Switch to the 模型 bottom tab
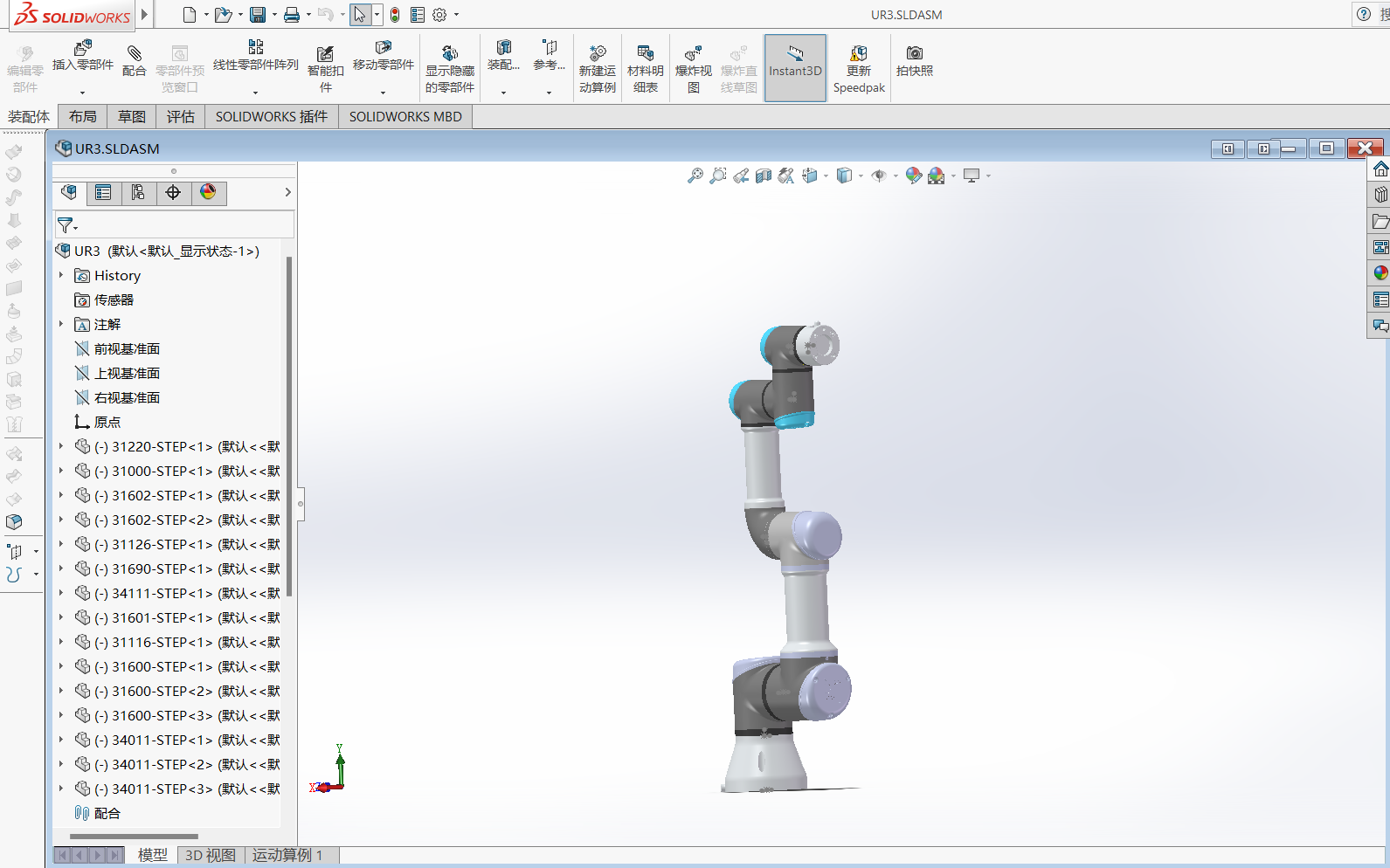 (x=153, y=855)
